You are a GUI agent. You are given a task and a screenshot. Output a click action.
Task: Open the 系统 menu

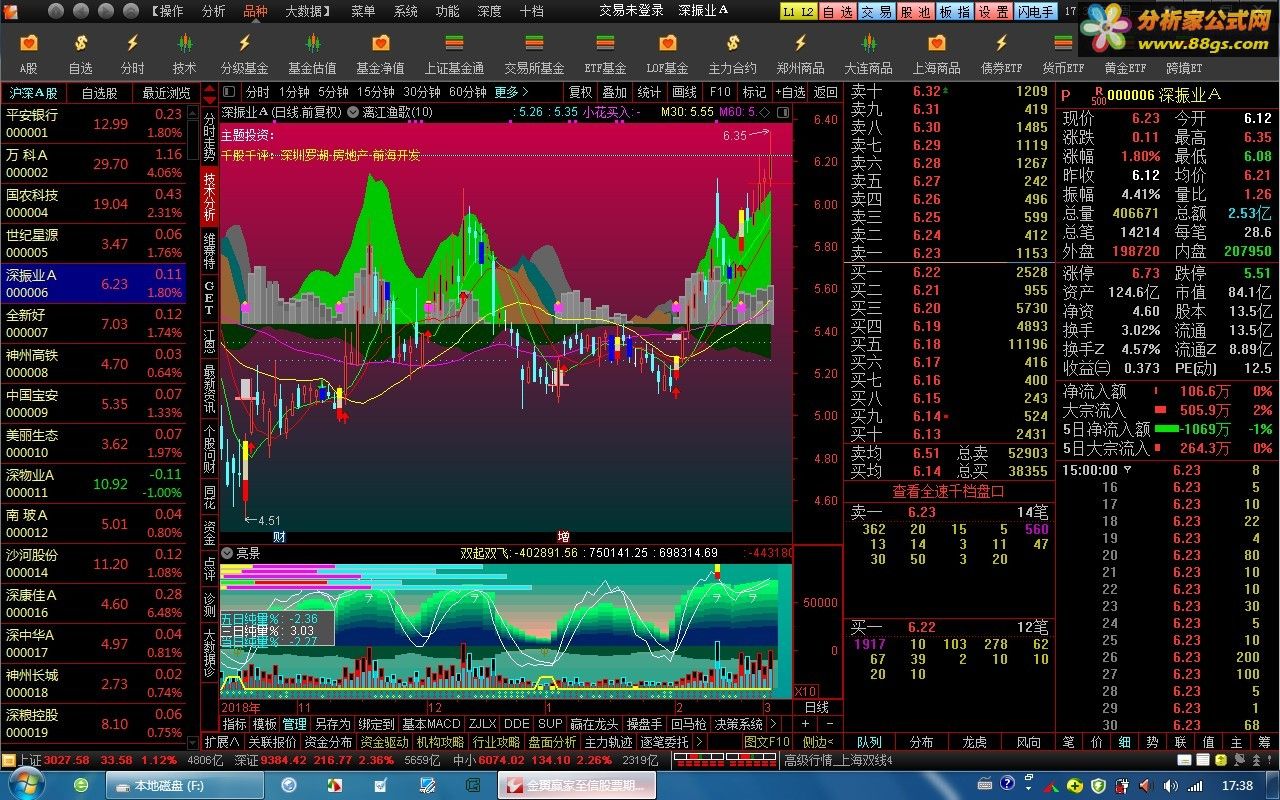[x=405, y=11]
